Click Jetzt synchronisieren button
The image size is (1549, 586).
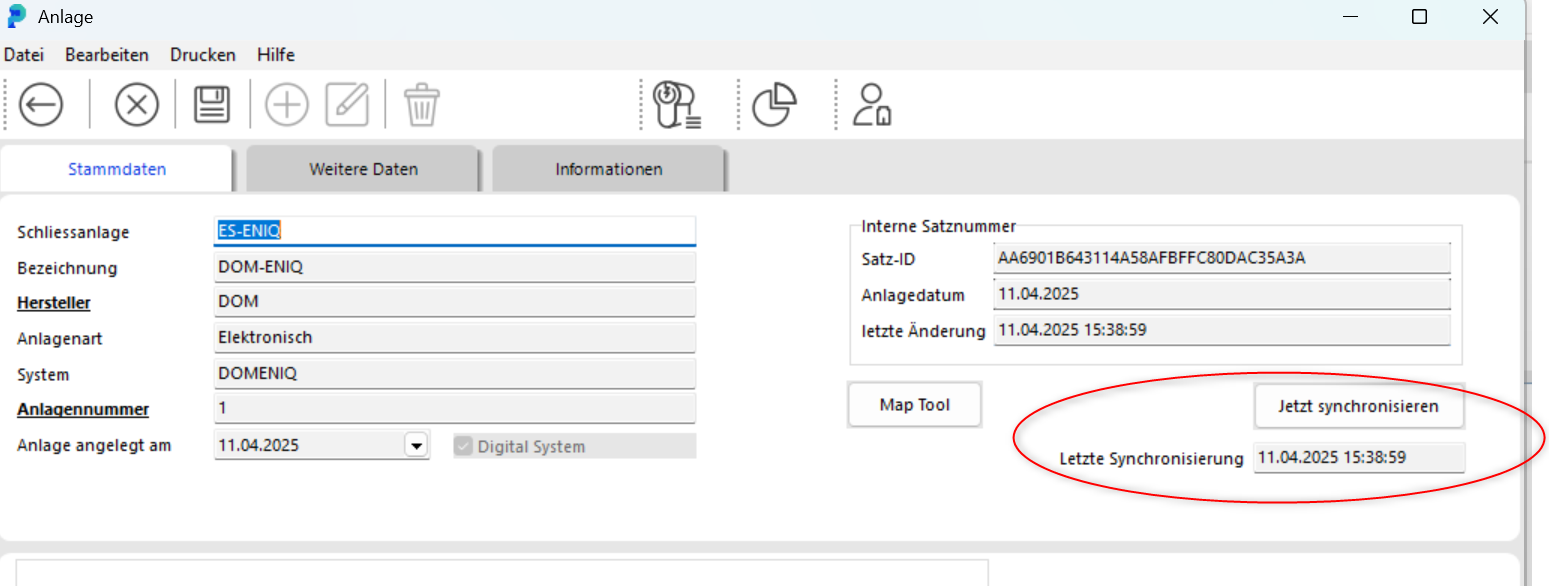tap(1358, 406)
